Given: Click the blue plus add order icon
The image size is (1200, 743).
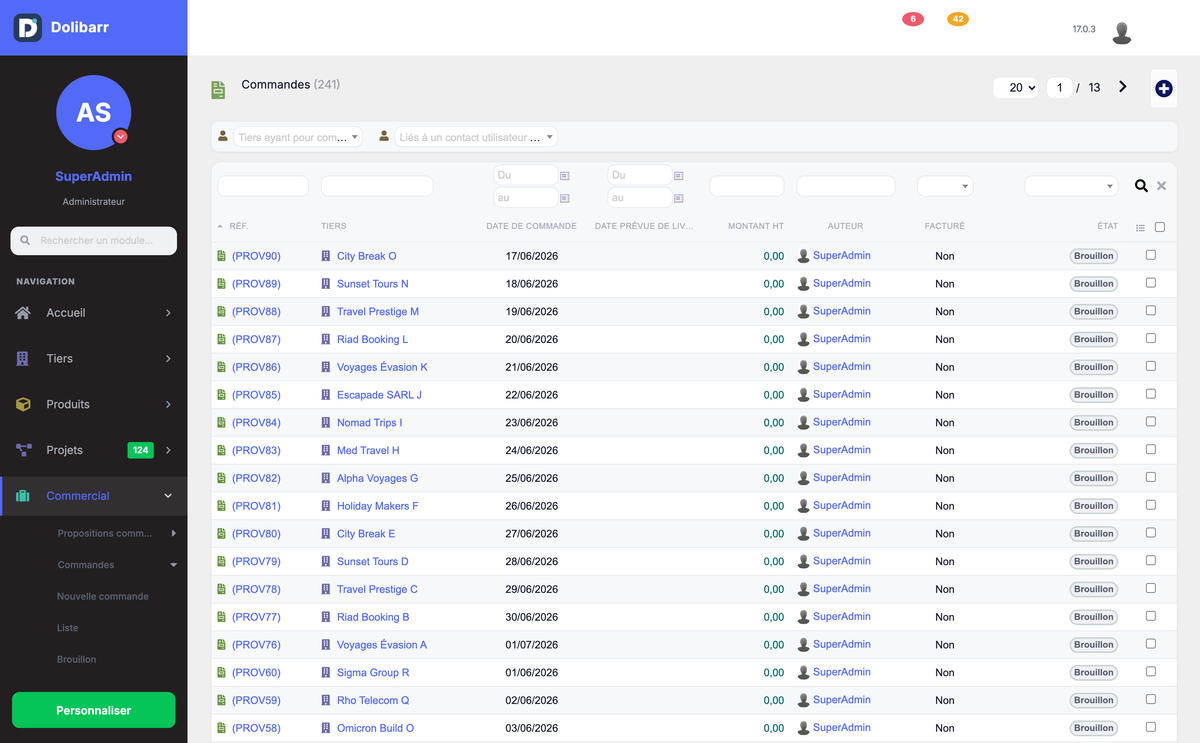Looking at the screenshot, I should pos(1164,89).
